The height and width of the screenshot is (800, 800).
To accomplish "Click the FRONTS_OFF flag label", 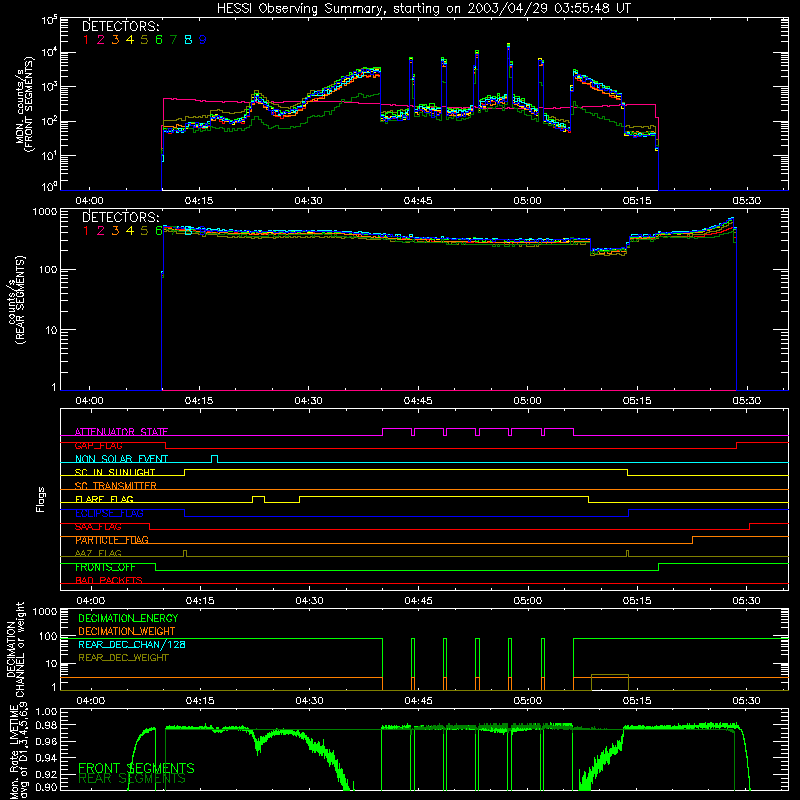I will (x=105, y=567).
